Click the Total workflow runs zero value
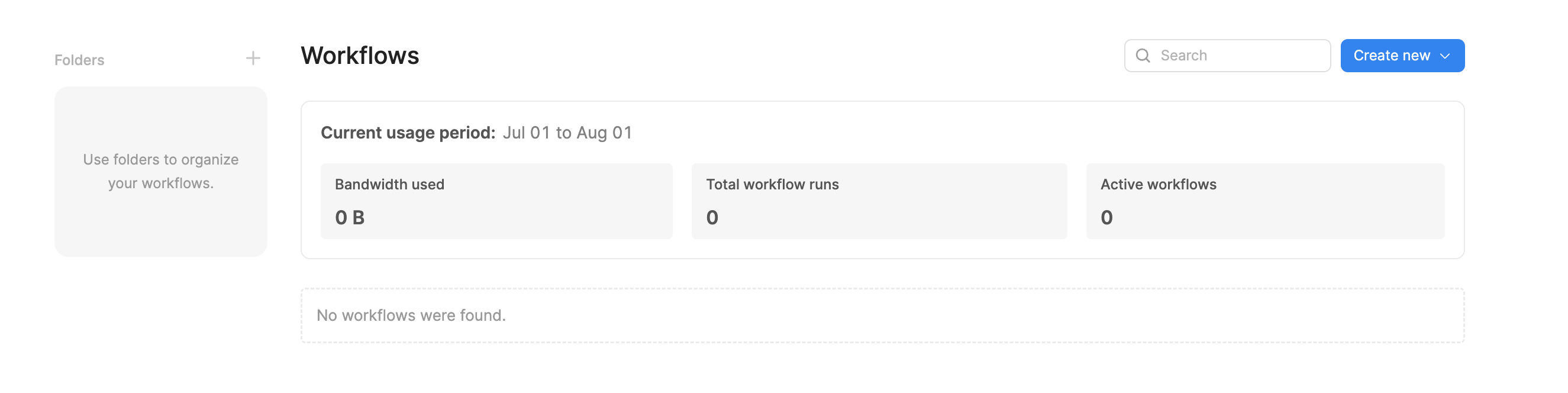This screenshot has width=1568, height=393. [712, 218]
